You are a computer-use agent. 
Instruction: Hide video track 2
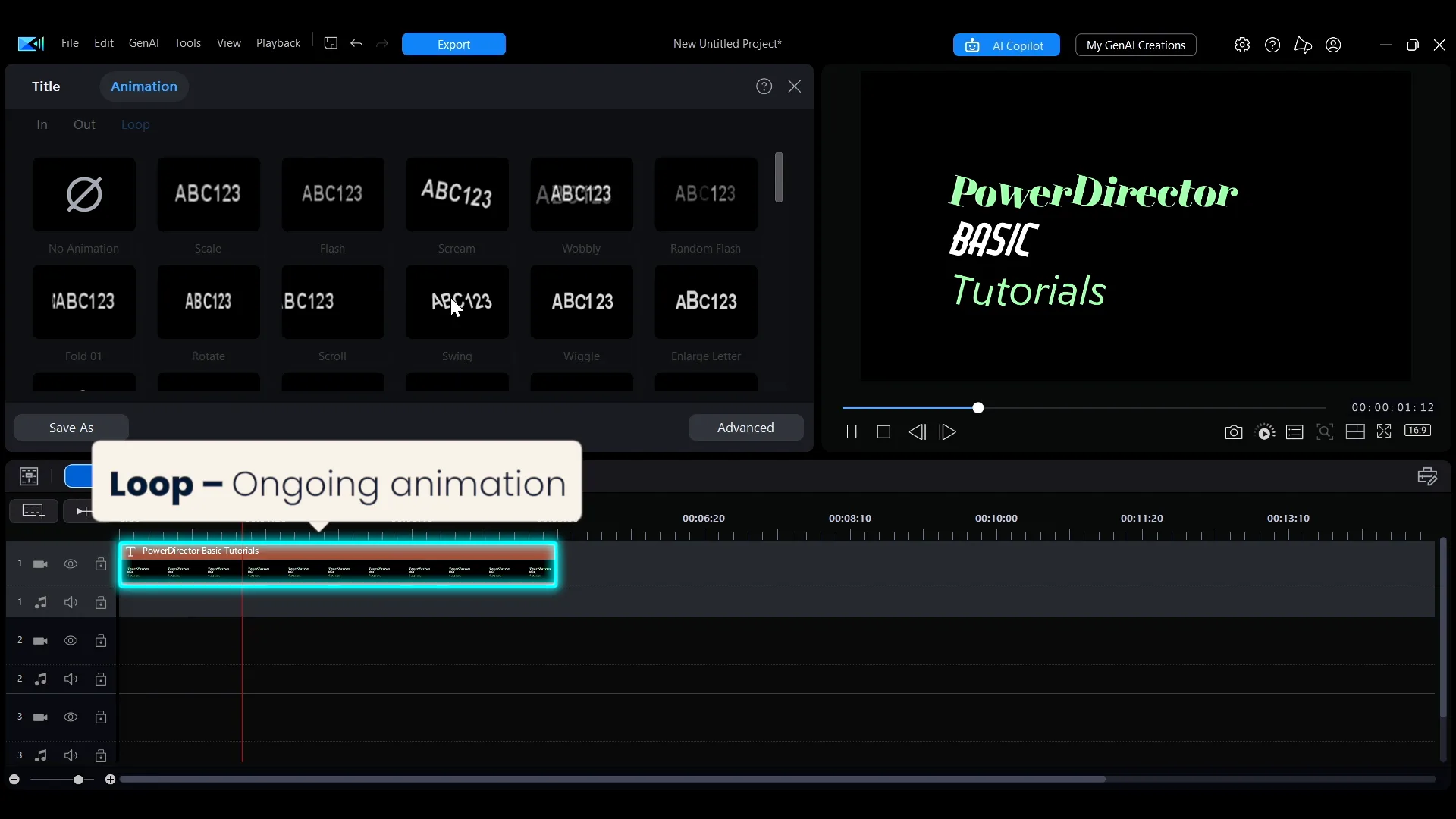click(71, 641)
